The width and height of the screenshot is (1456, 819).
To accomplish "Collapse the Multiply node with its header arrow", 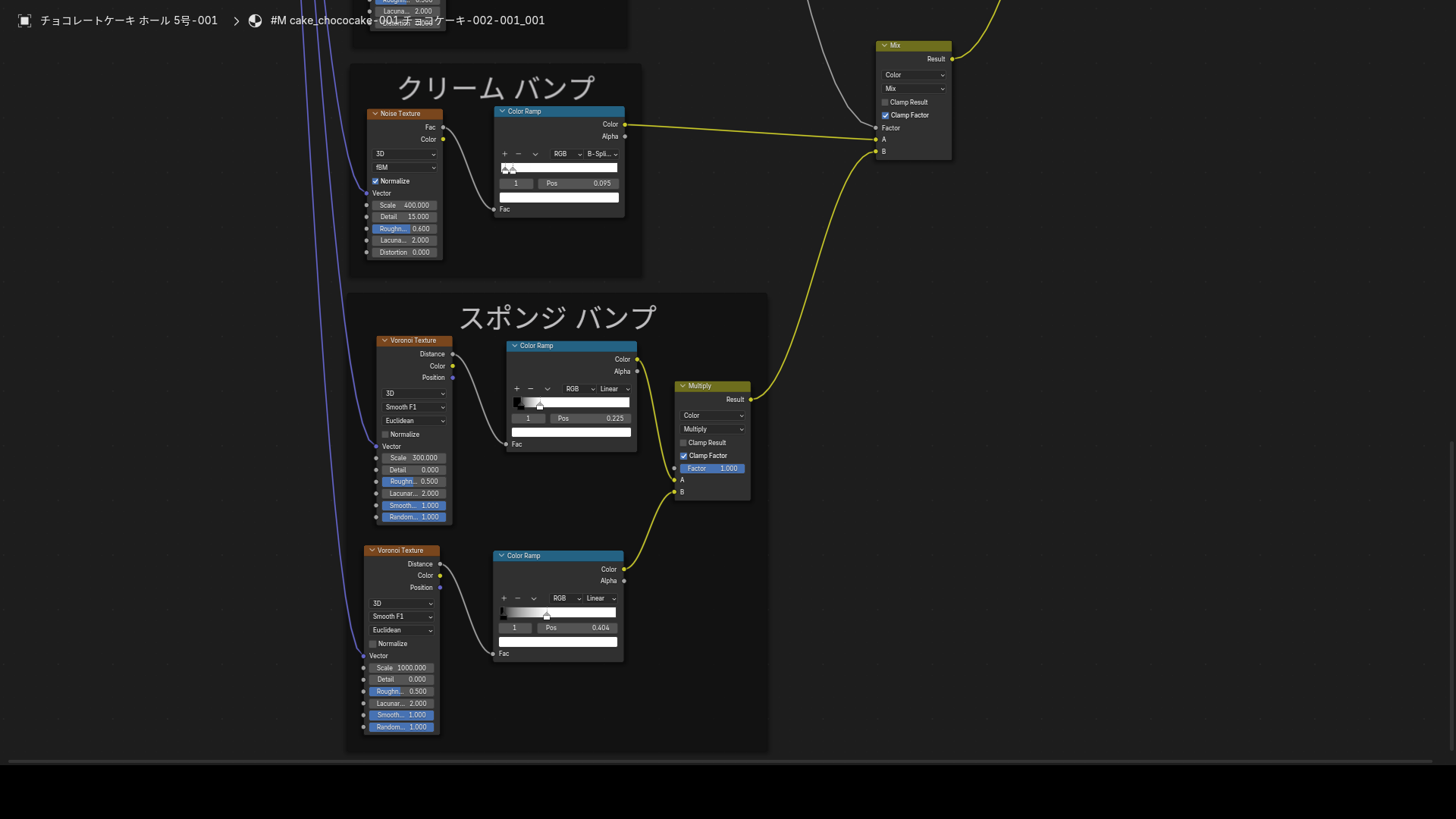I will (x=682, y=386).
